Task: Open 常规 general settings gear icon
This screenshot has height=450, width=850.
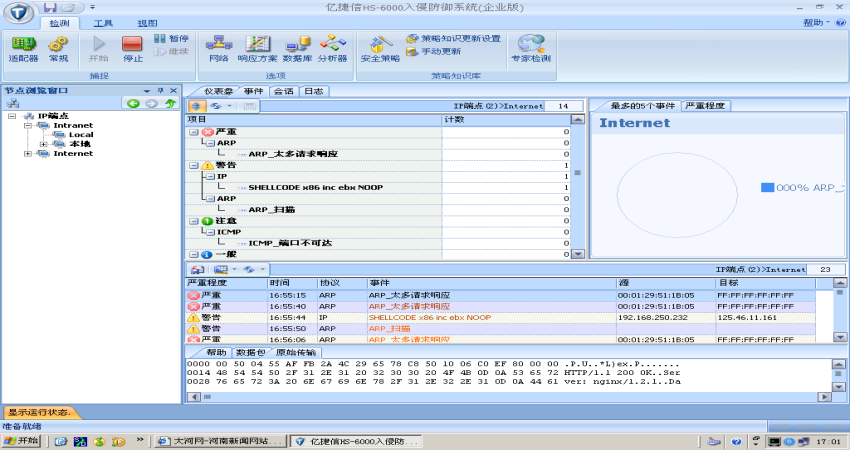Action: tap(59, 48)
